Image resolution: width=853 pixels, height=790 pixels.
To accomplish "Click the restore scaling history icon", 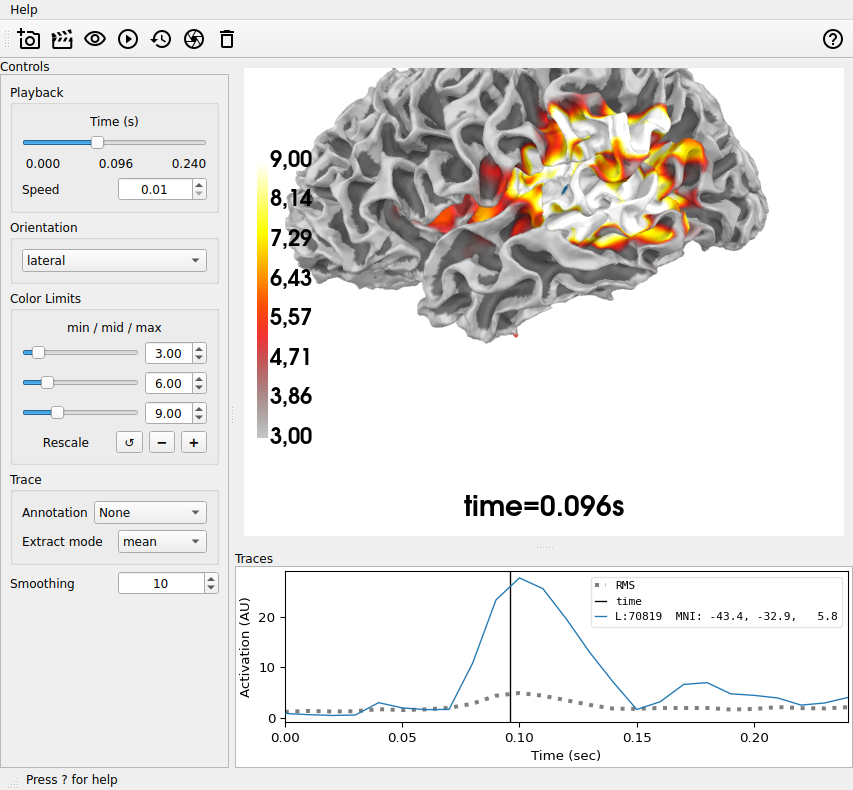I will [161, 39].
